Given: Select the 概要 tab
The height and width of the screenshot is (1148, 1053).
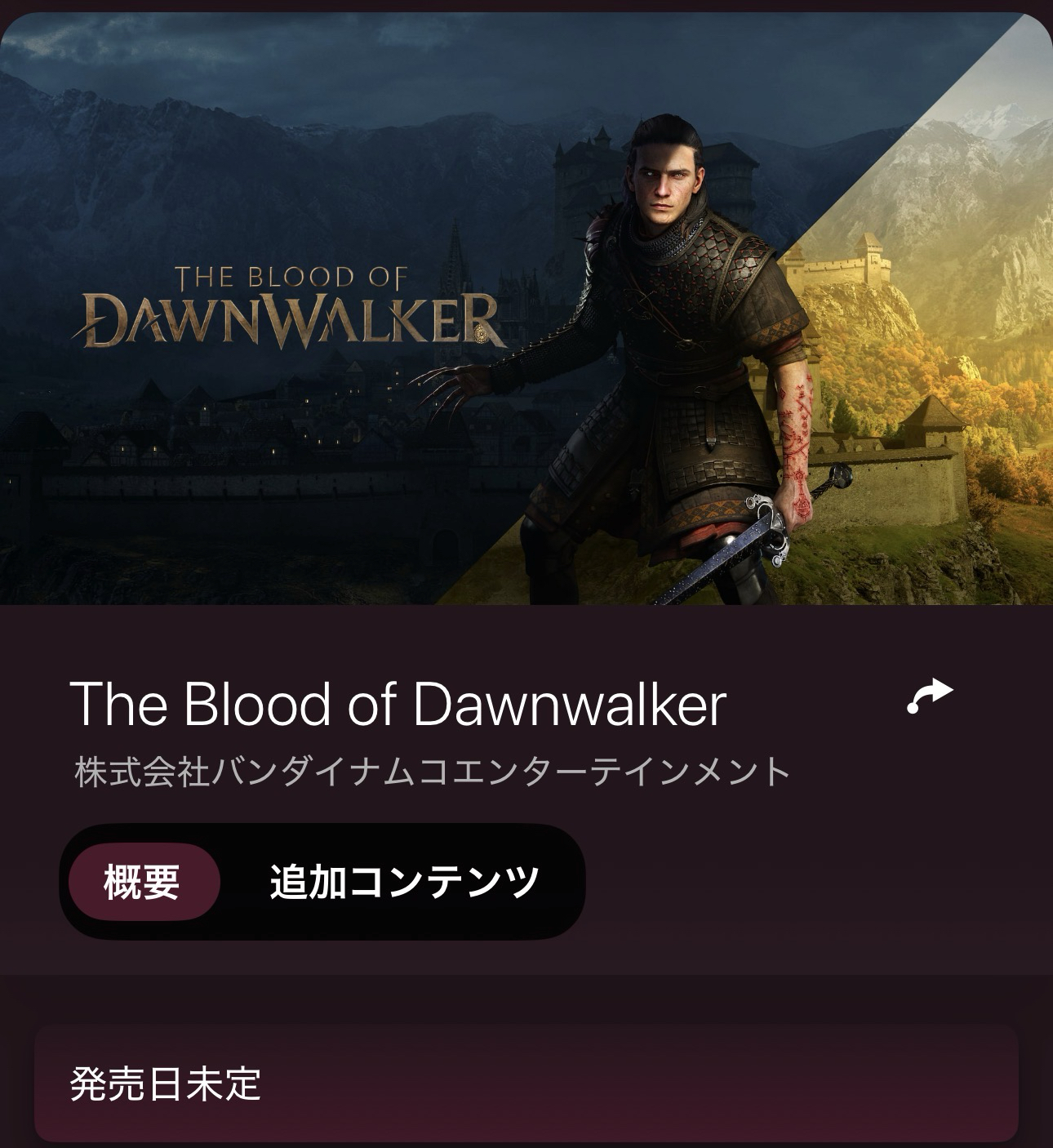Looking at the screenshot, I should tap(143, 882).
